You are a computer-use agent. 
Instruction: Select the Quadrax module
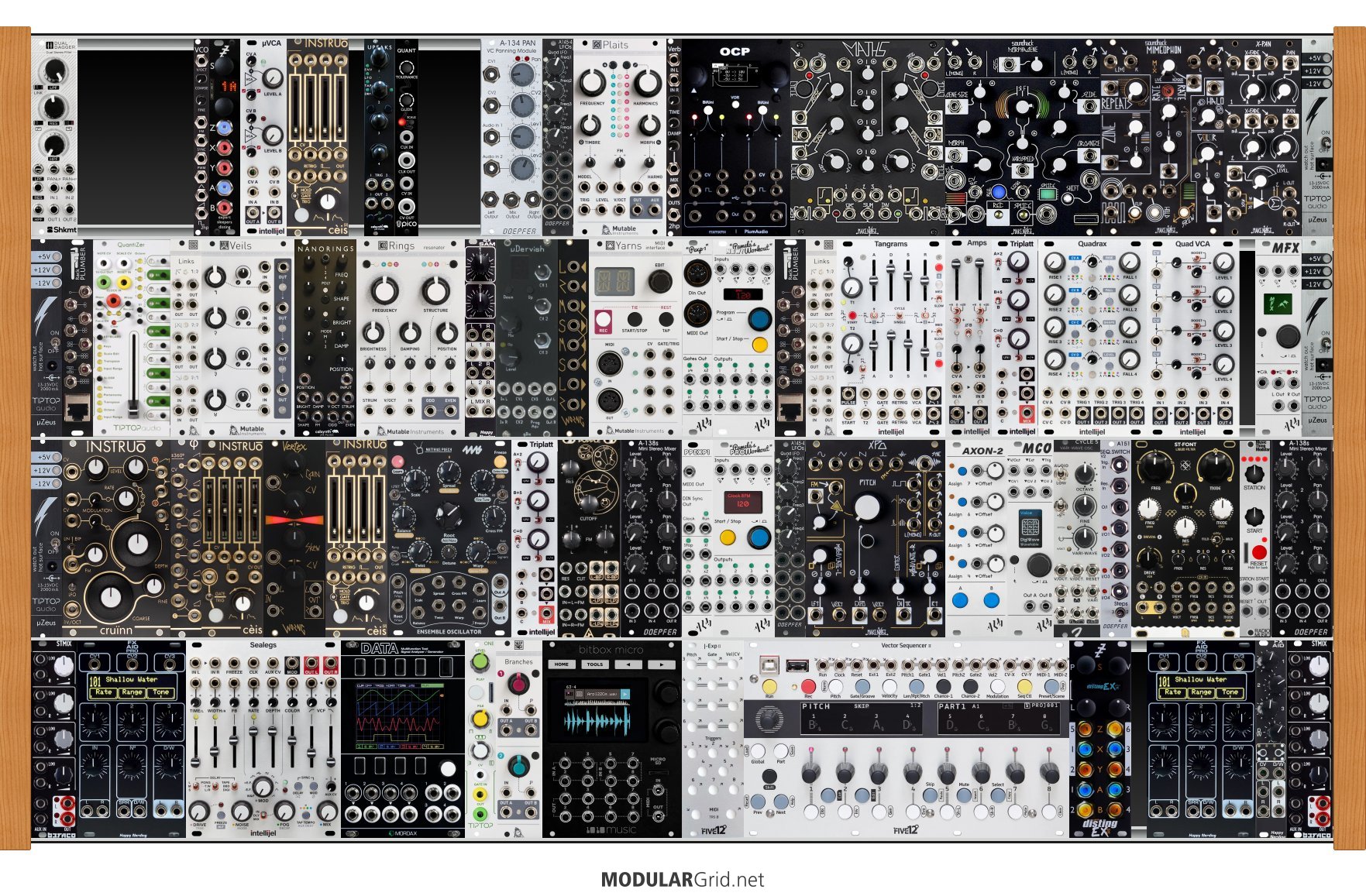coord(1092,338)
